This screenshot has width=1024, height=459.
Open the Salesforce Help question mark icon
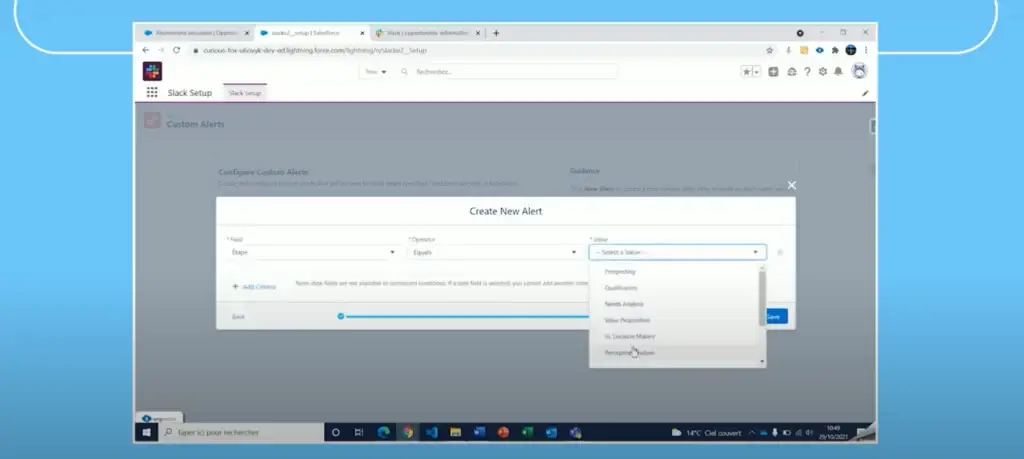(x=807, y=72)
